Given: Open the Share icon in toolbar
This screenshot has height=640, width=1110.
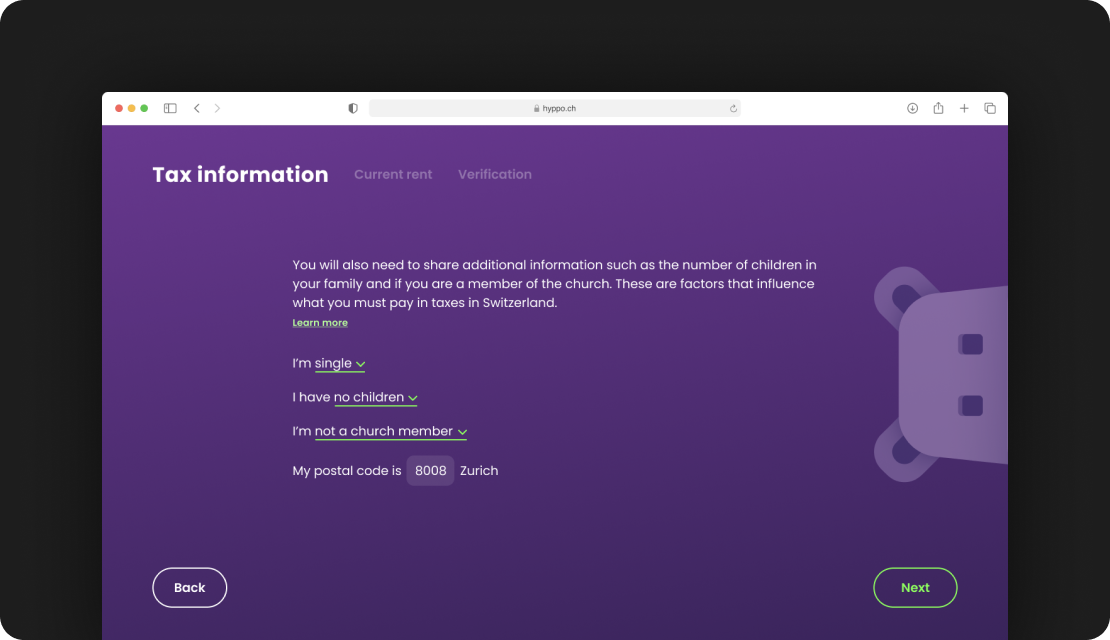Looking at the screenshot, I should coord(938,108).
